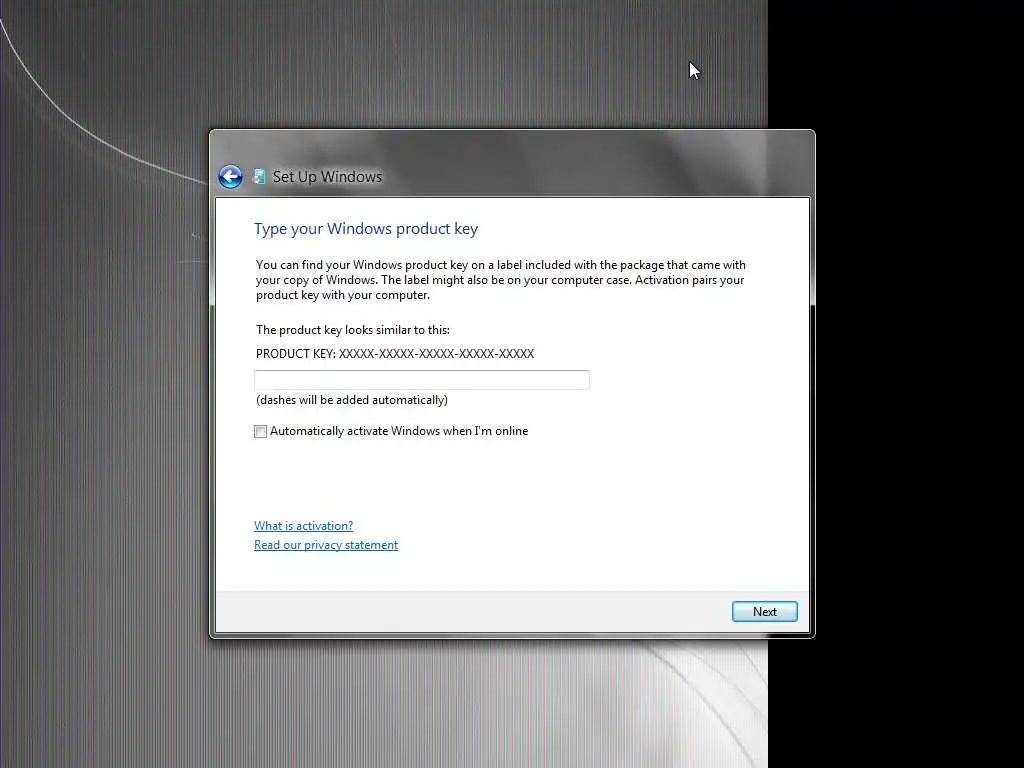Click the dashes will be added automatically note
The height and width of the screenshot is (768, 1024).
[x=352, y=400]
